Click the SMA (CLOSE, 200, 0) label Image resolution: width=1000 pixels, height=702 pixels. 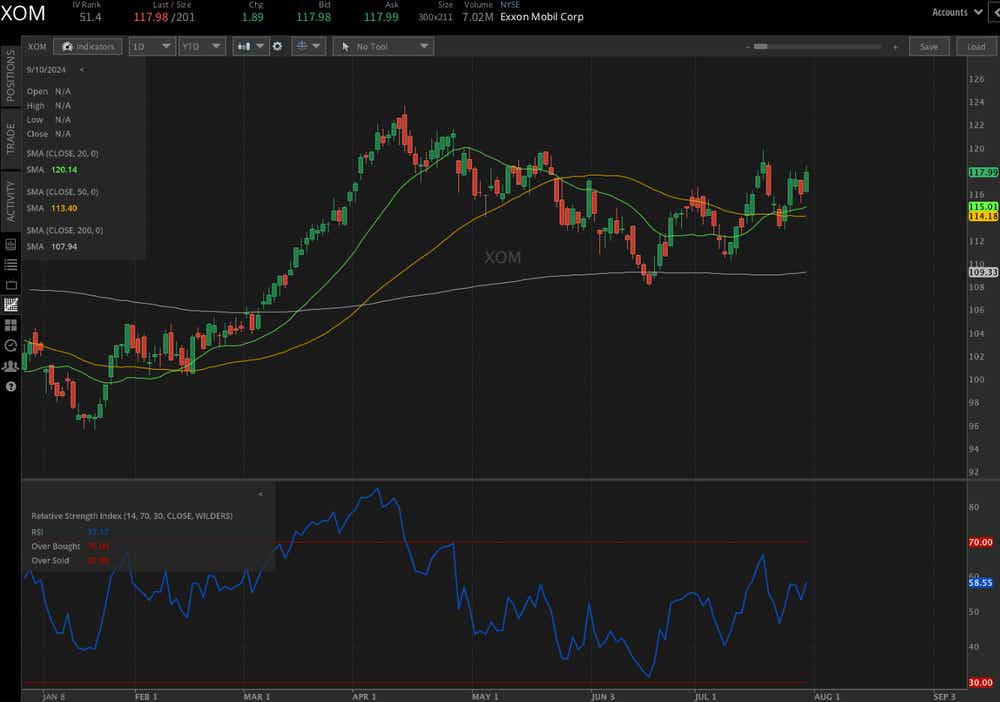pyautogui.click(x=64, y=230)
